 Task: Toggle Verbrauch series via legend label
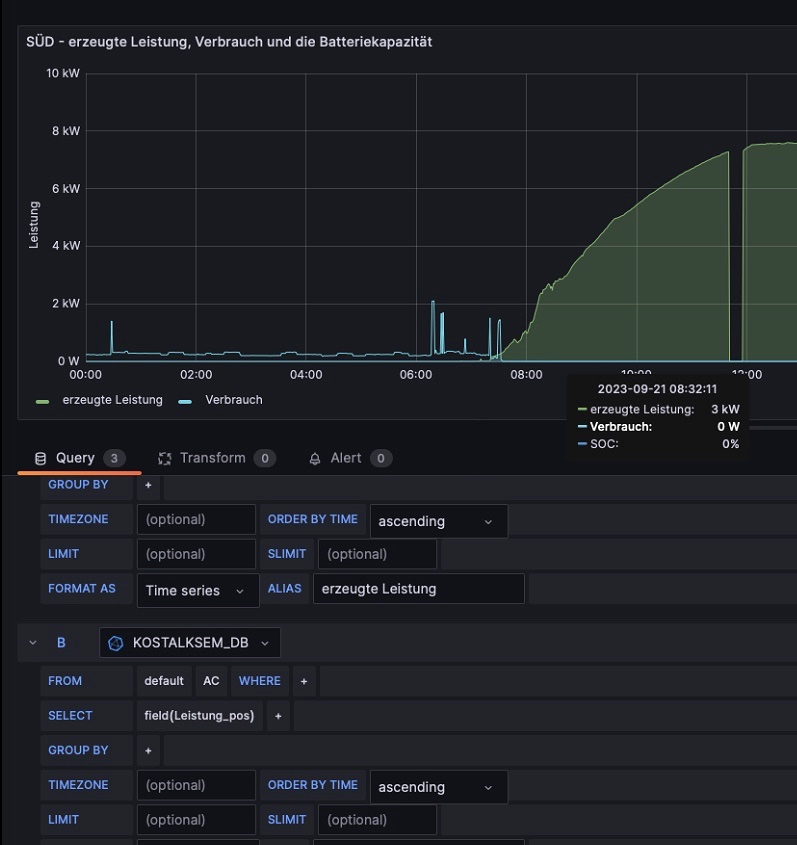tap(233, 400)
